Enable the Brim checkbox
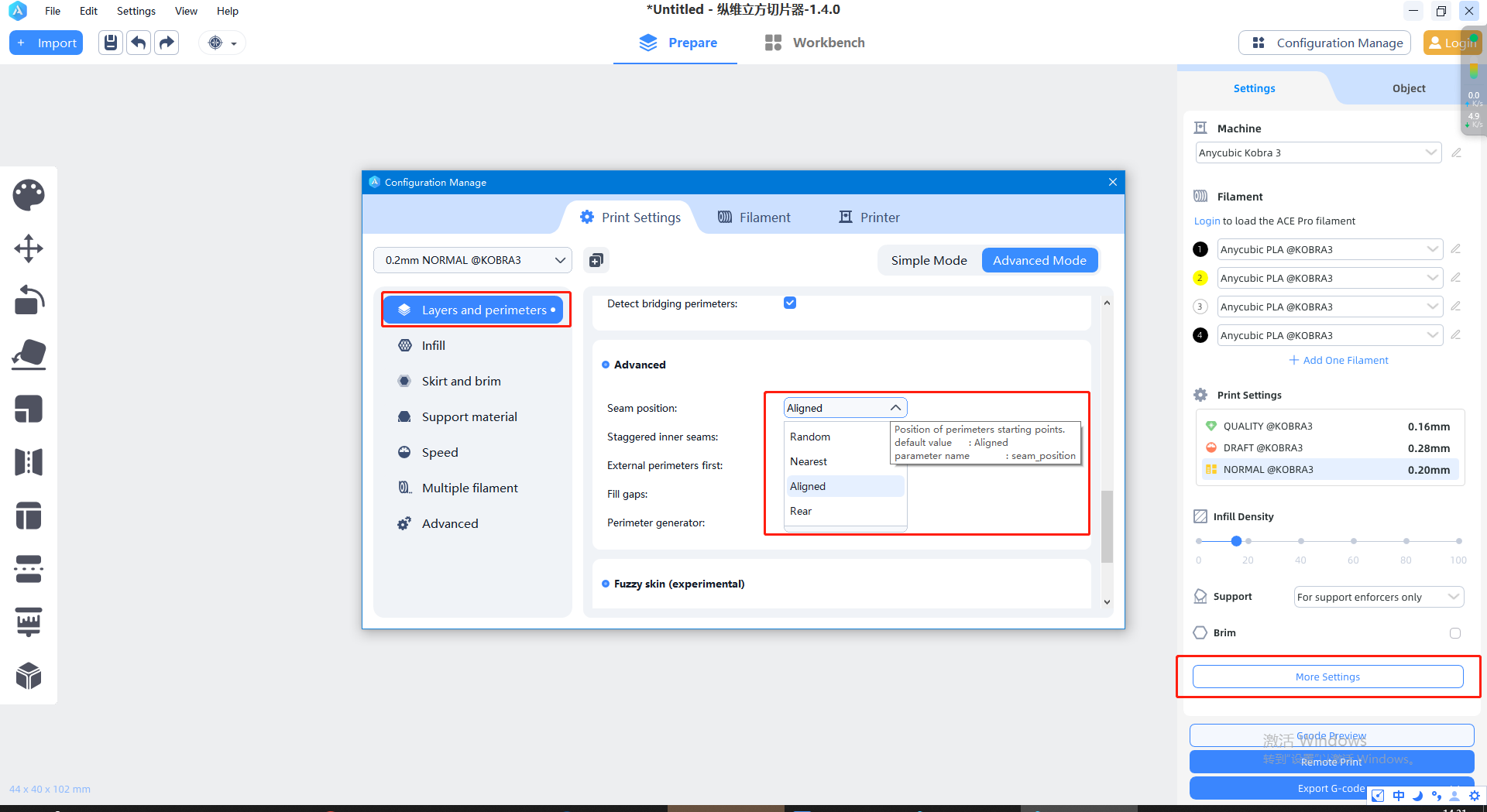 (1455, 633)
